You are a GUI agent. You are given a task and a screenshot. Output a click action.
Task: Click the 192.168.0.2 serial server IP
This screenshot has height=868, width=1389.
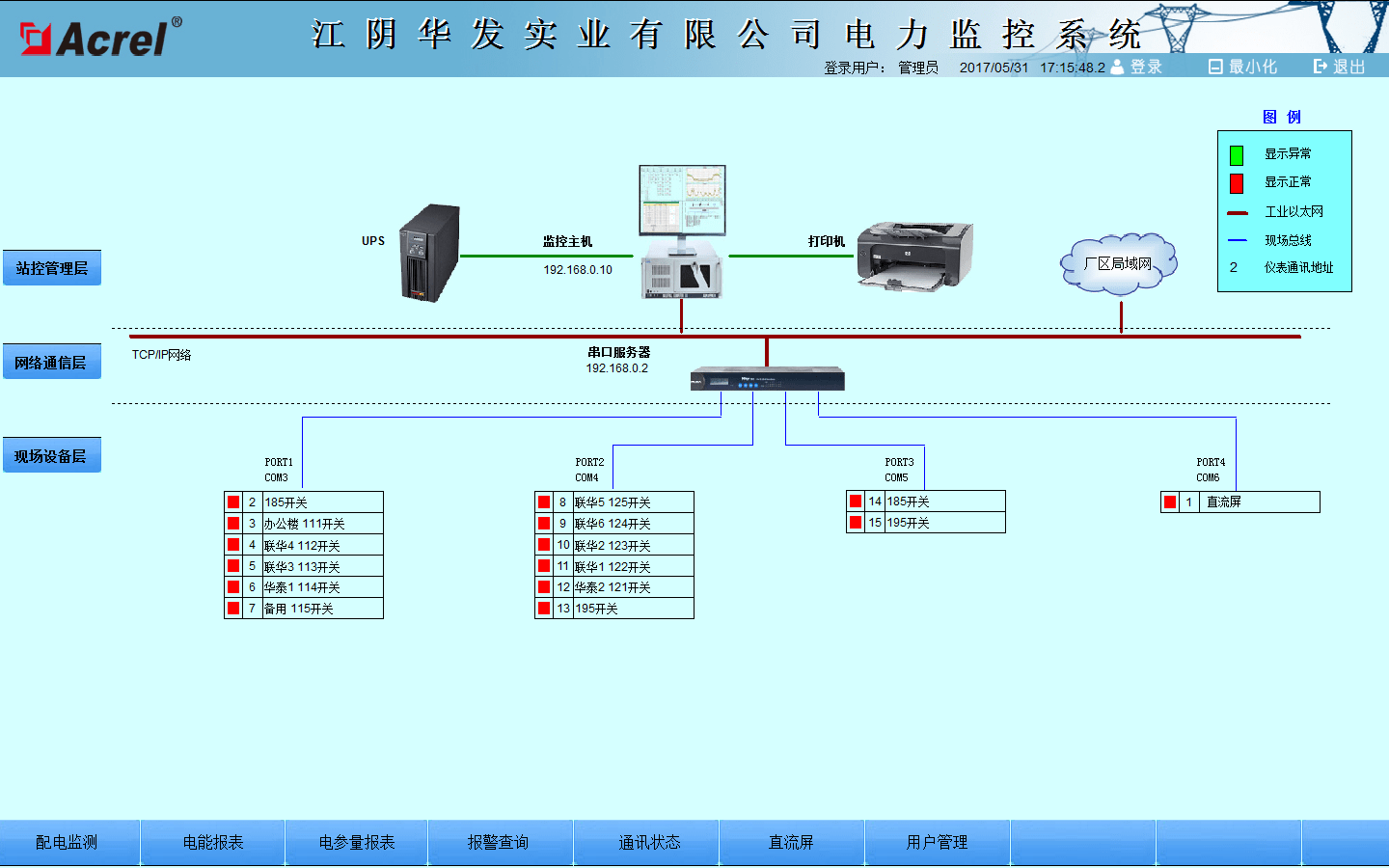tap(617, 368)
